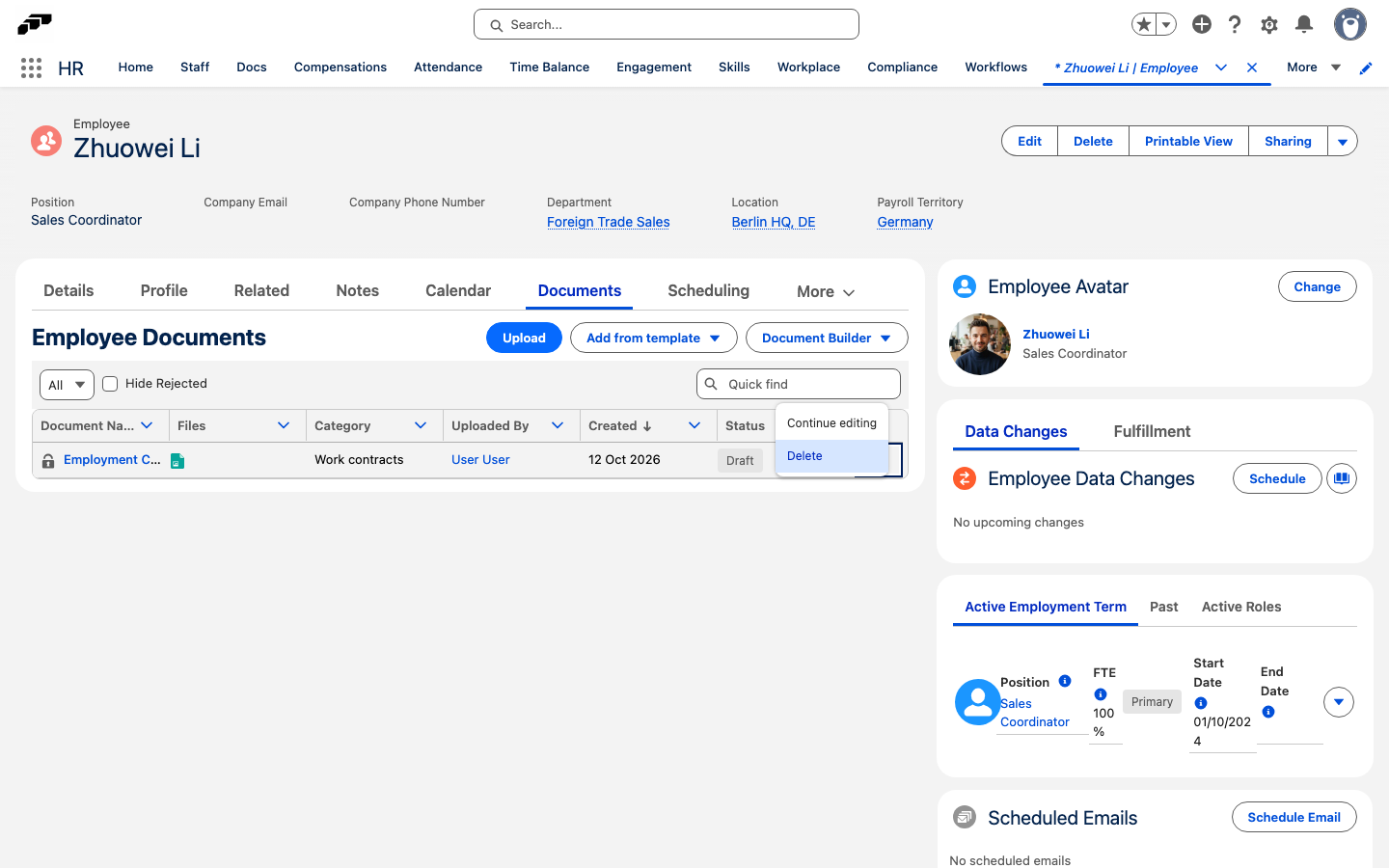1389x868 pixels.
Task: View notifications bell icon
Action: (1303, 24)
